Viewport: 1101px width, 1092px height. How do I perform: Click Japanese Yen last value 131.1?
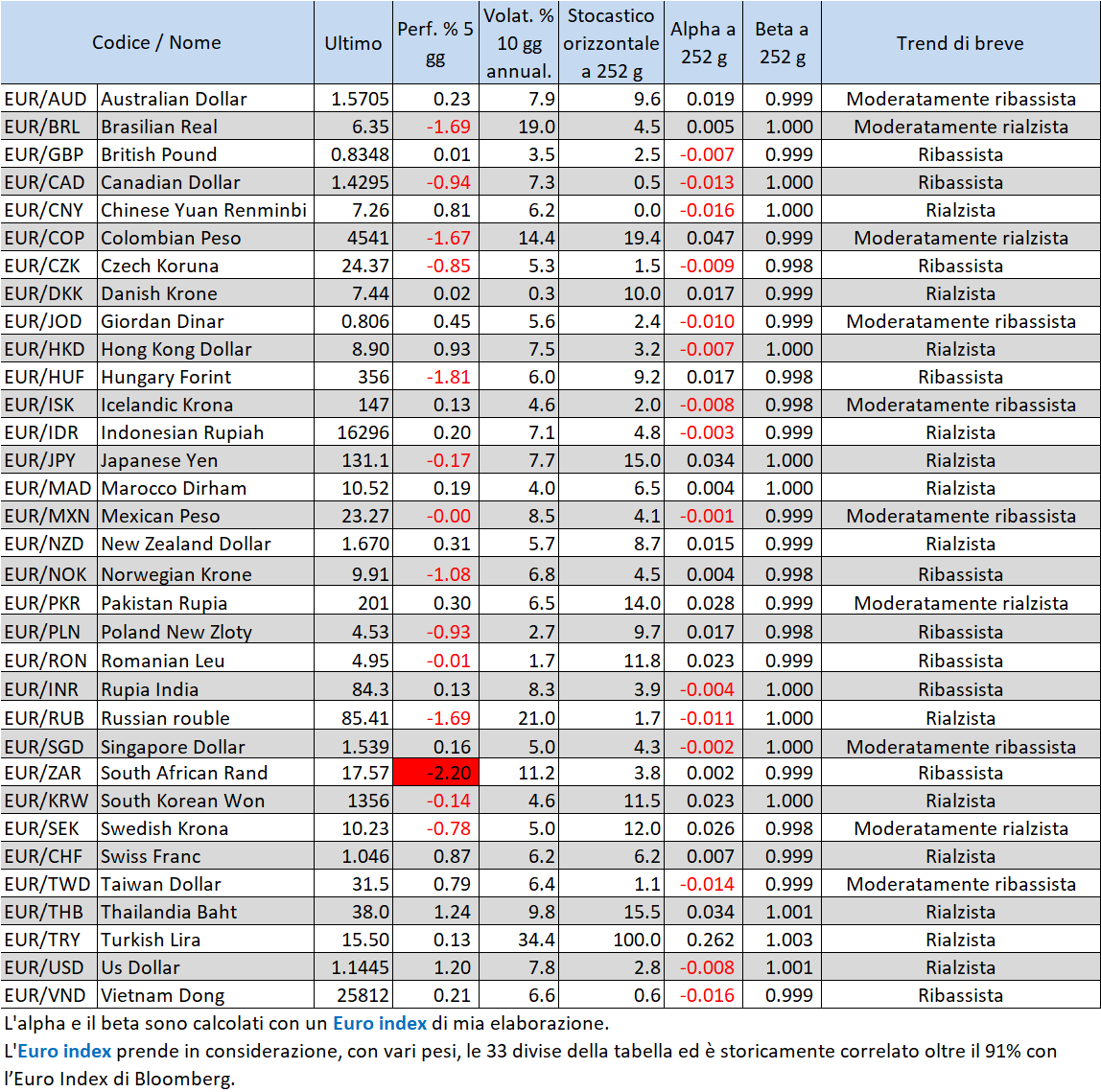click(x=353, y=460)
